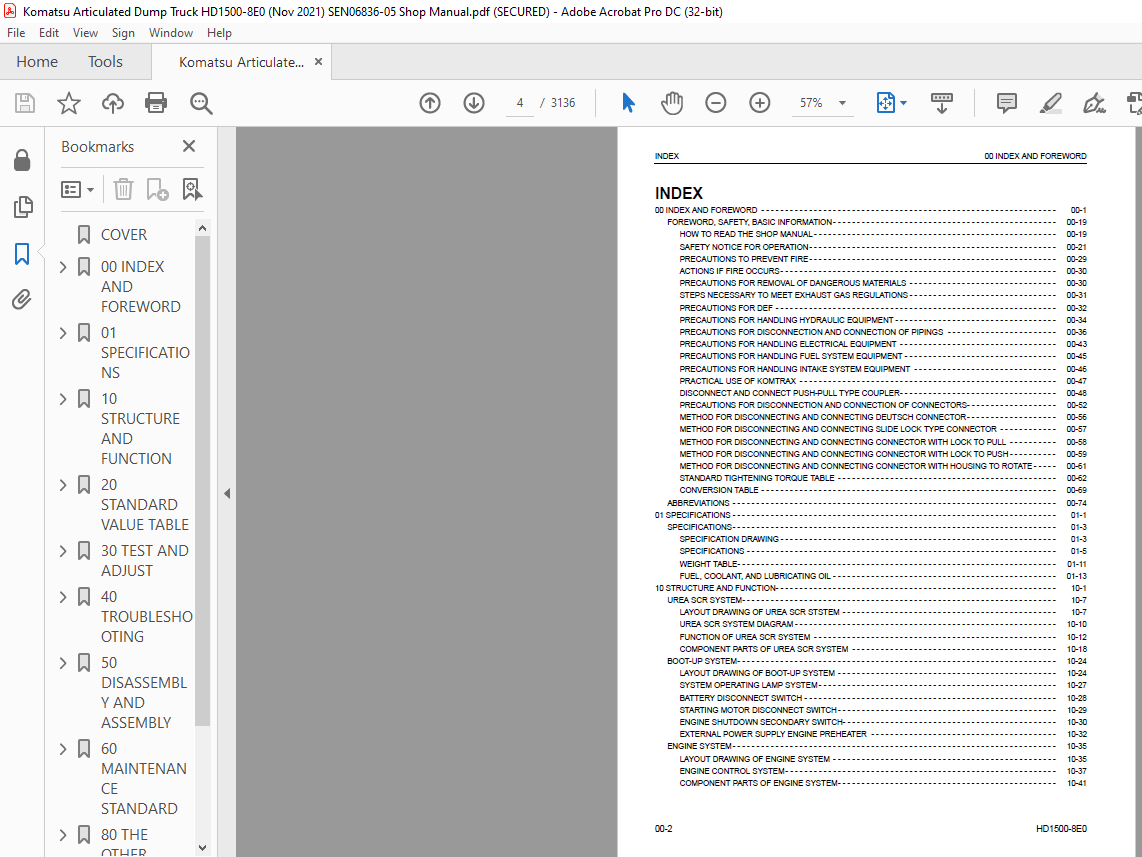
Task: Save the file with the floppy disk icon
Action: (x=25, y=103)
